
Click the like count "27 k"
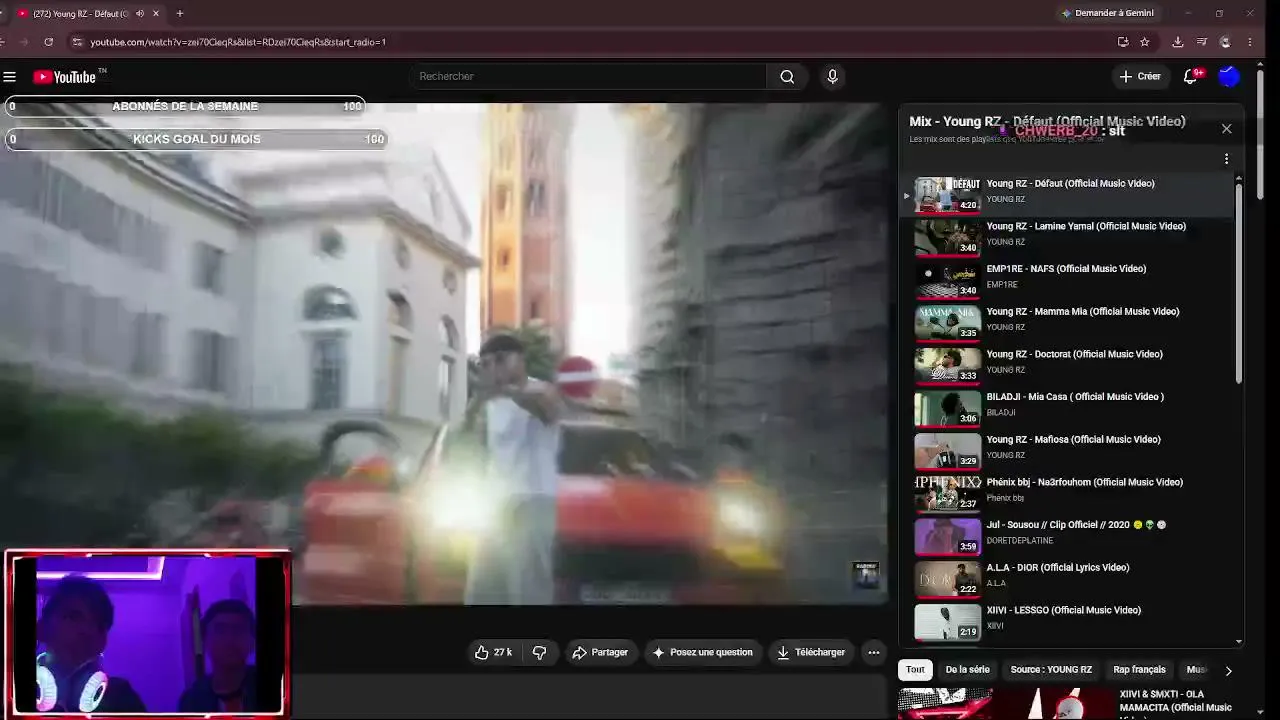503,652
